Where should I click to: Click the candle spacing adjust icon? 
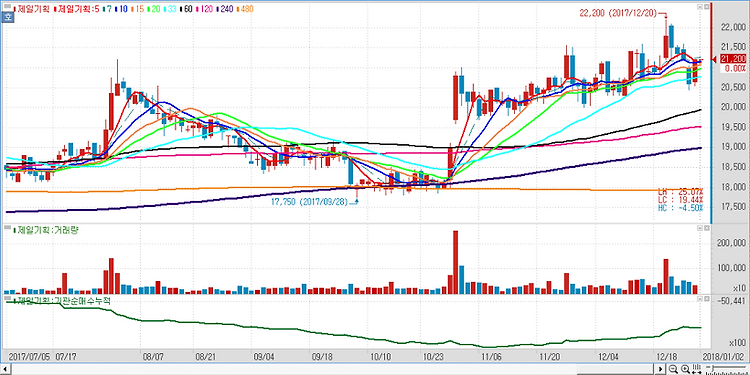697,369
